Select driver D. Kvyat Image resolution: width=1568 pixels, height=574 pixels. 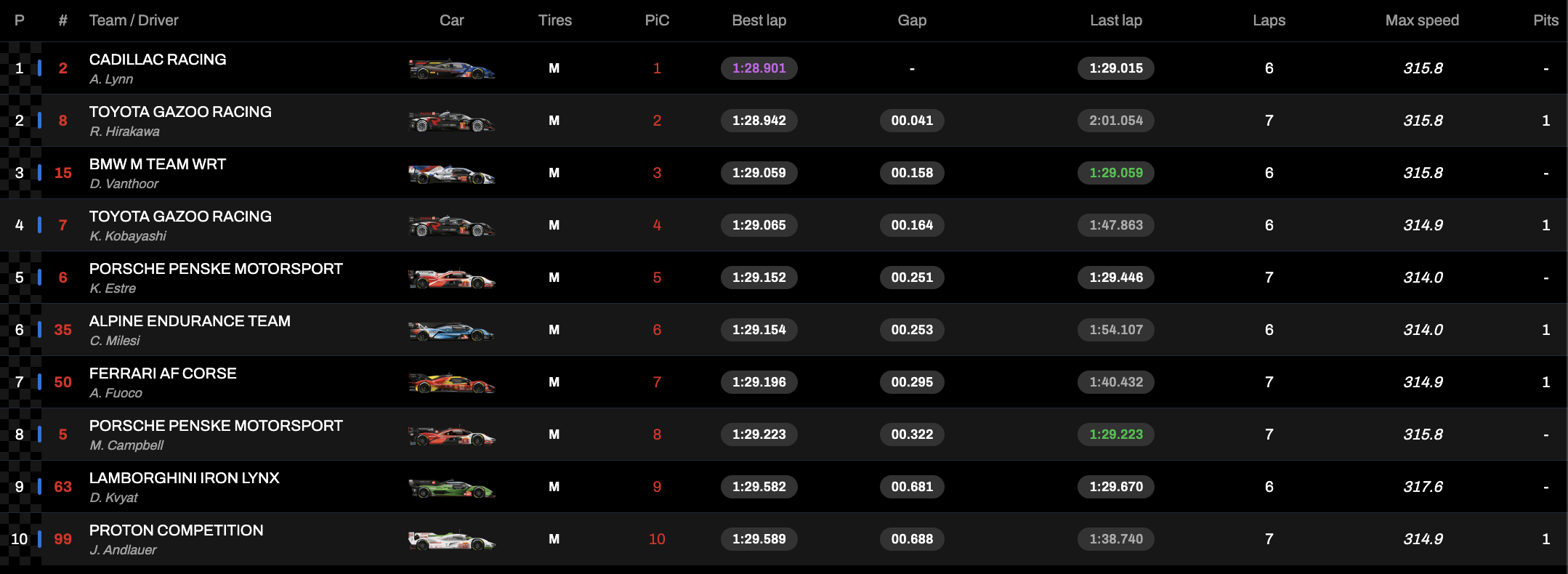point(113,498)
